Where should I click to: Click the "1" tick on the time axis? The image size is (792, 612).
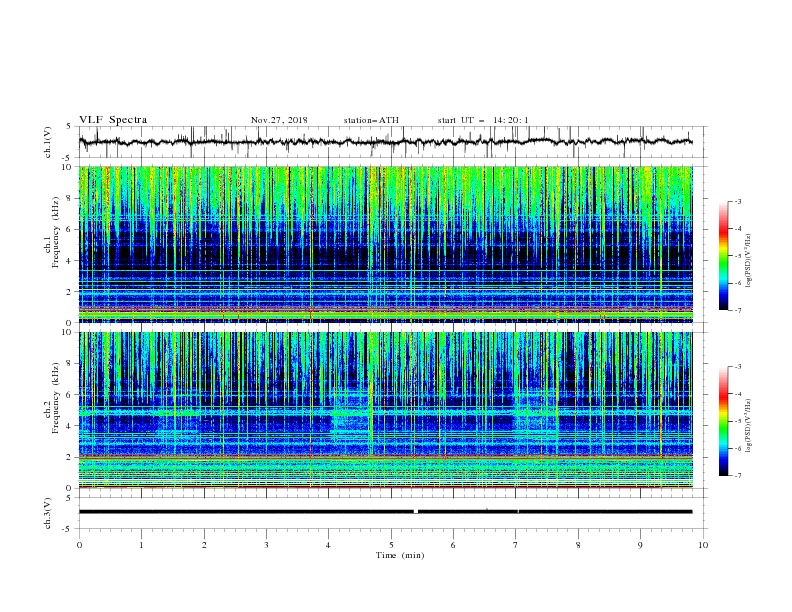pyautogui.click(x=141, y=545)
